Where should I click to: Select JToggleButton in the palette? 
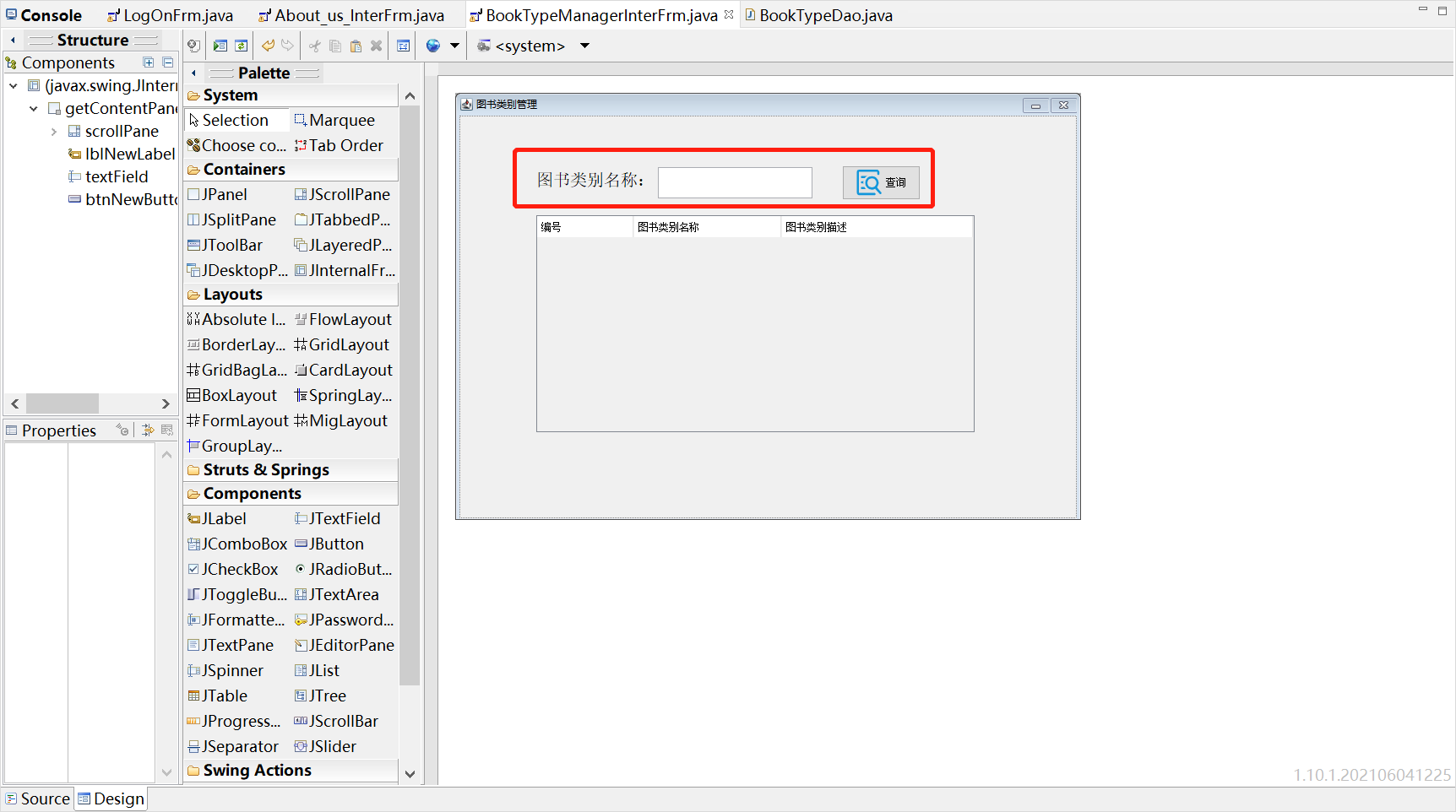click(237, 594)
